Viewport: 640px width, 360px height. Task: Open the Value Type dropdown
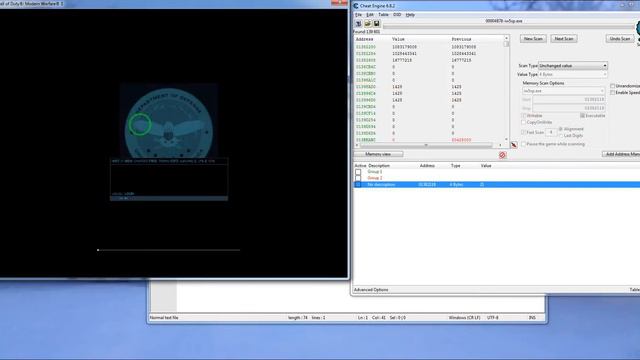pyautogui.click(x=573, y=75)
